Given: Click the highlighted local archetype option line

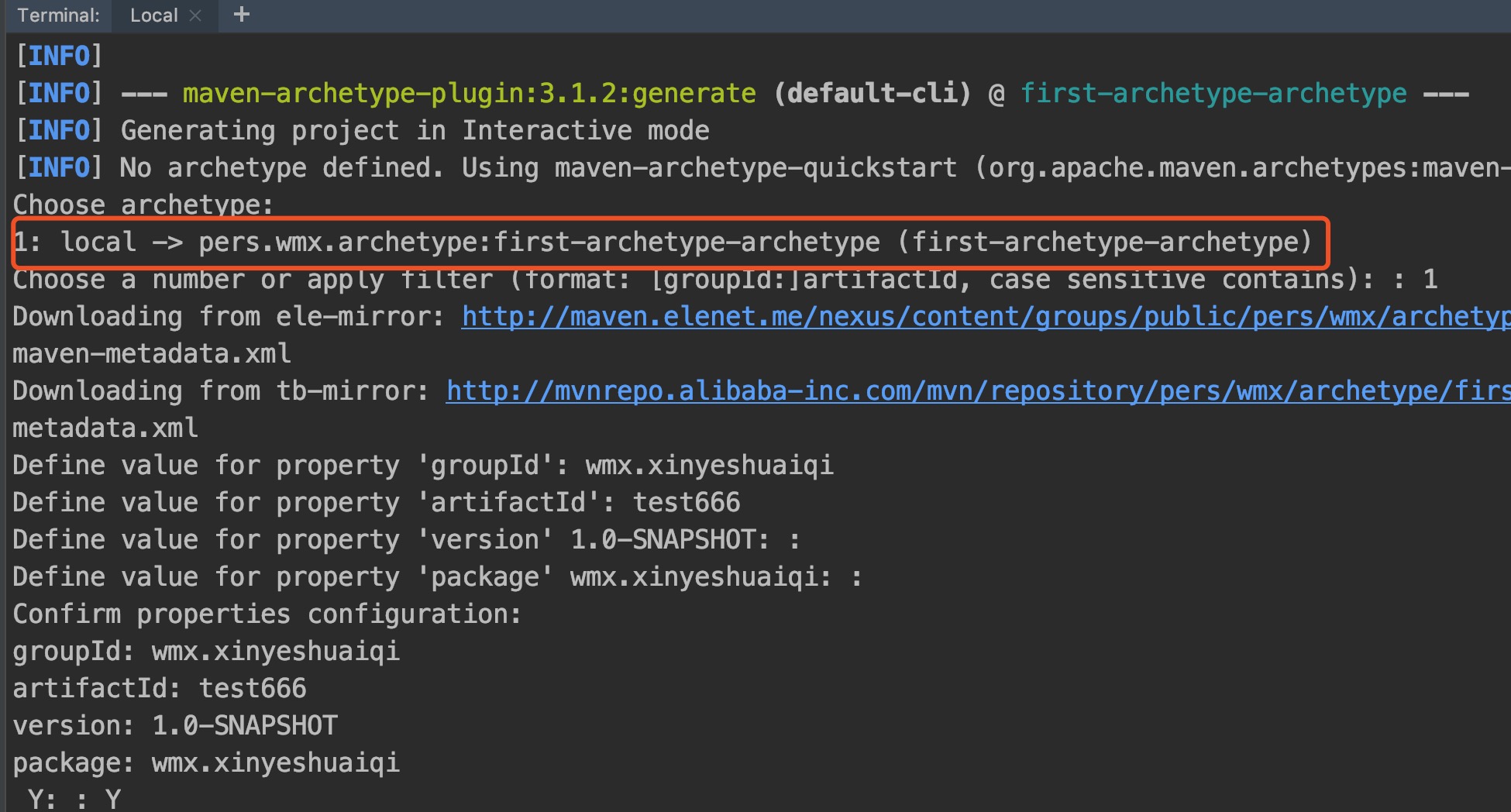Looking at the screenshot, I should point(663,243).
